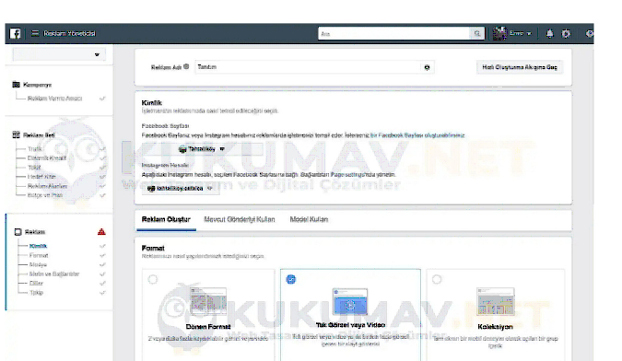Screen dimensions: 622x361
Task: Click the red warning triangle beside Reklam
Action: click(x=102, y=232)
